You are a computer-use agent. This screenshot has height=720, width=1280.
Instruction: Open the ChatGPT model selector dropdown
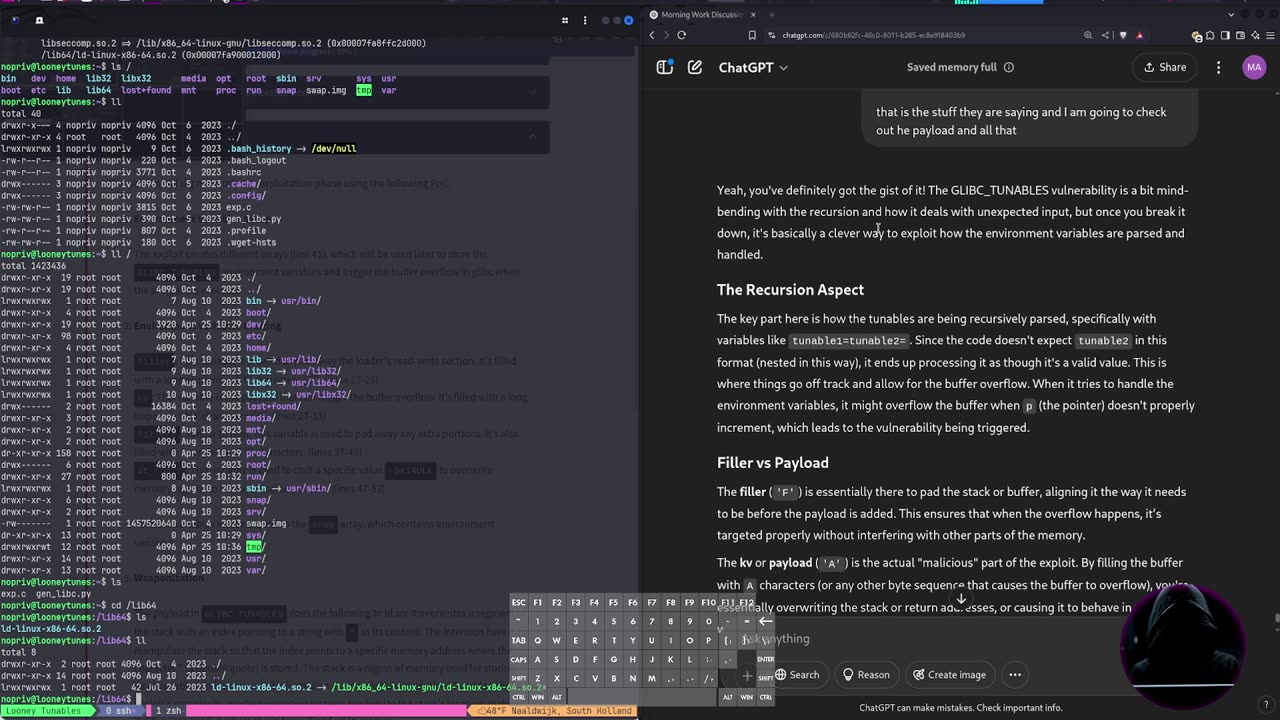[x=753, y=67]
